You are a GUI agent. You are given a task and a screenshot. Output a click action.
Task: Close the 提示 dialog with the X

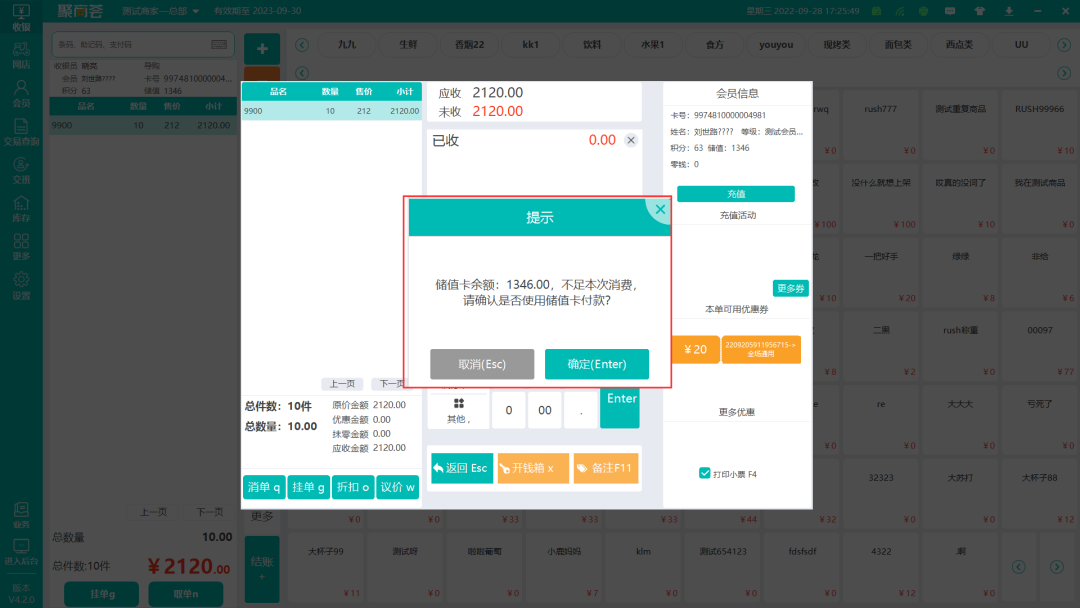[x=660, y=210]
